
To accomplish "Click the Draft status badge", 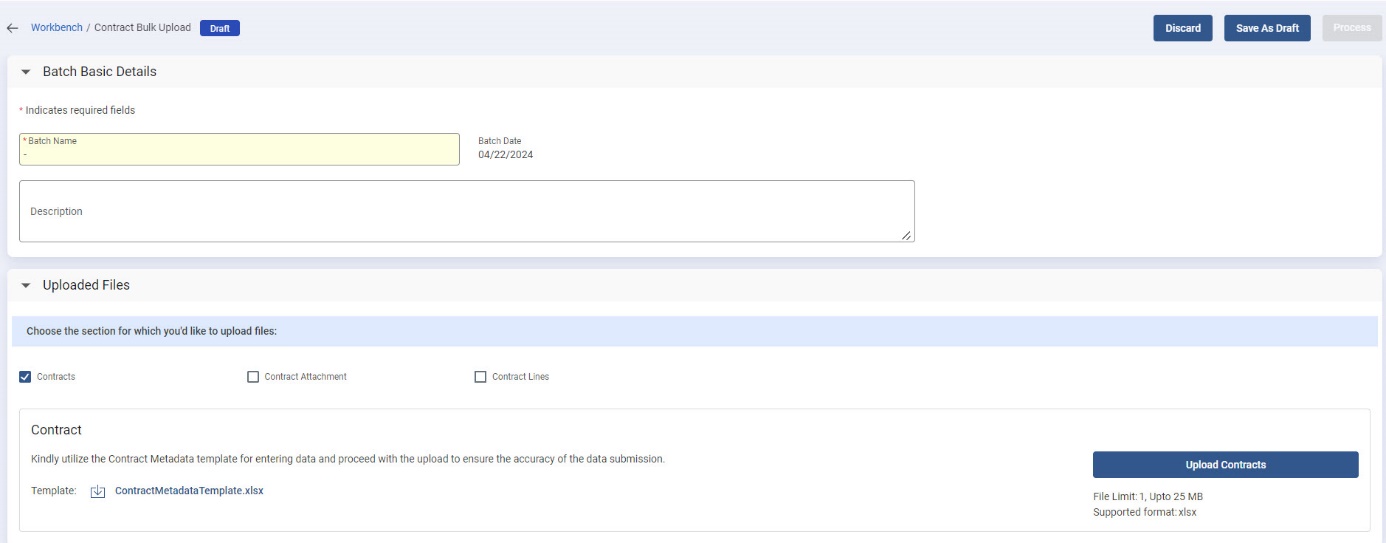I will tap(220, 28).
